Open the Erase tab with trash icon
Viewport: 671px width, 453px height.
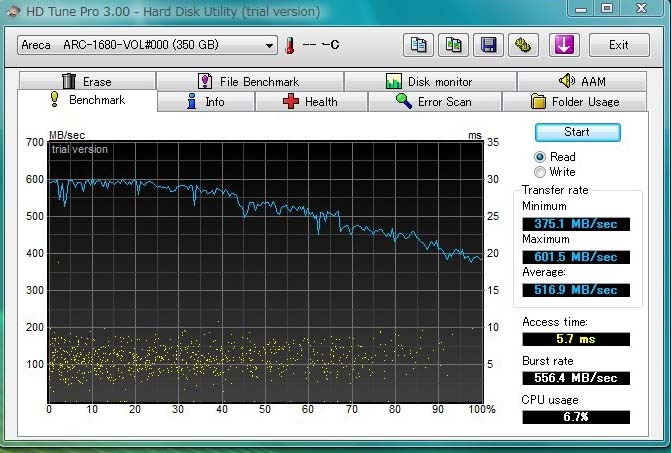(87, 82)
